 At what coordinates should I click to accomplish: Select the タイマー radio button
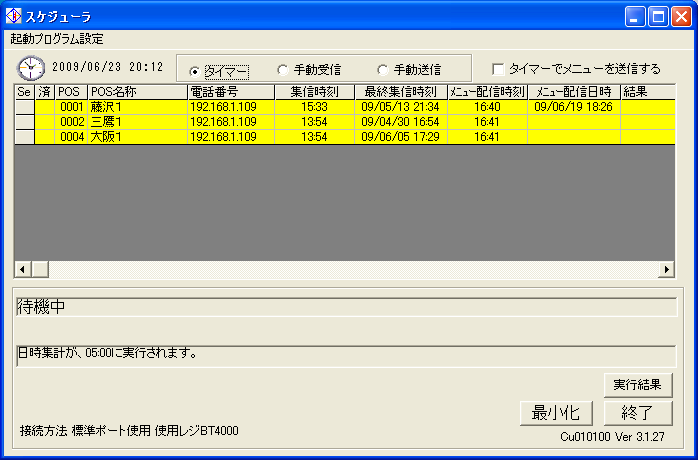(x=195, y=71)
